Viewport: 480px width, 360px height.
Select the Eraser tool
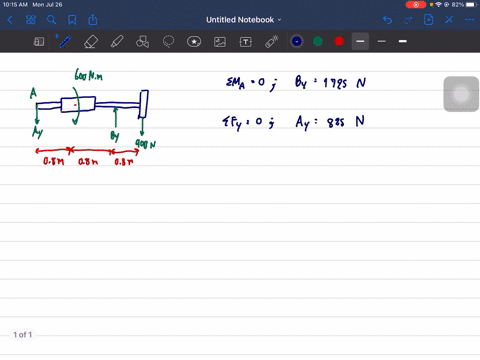(x=91, y=42)
